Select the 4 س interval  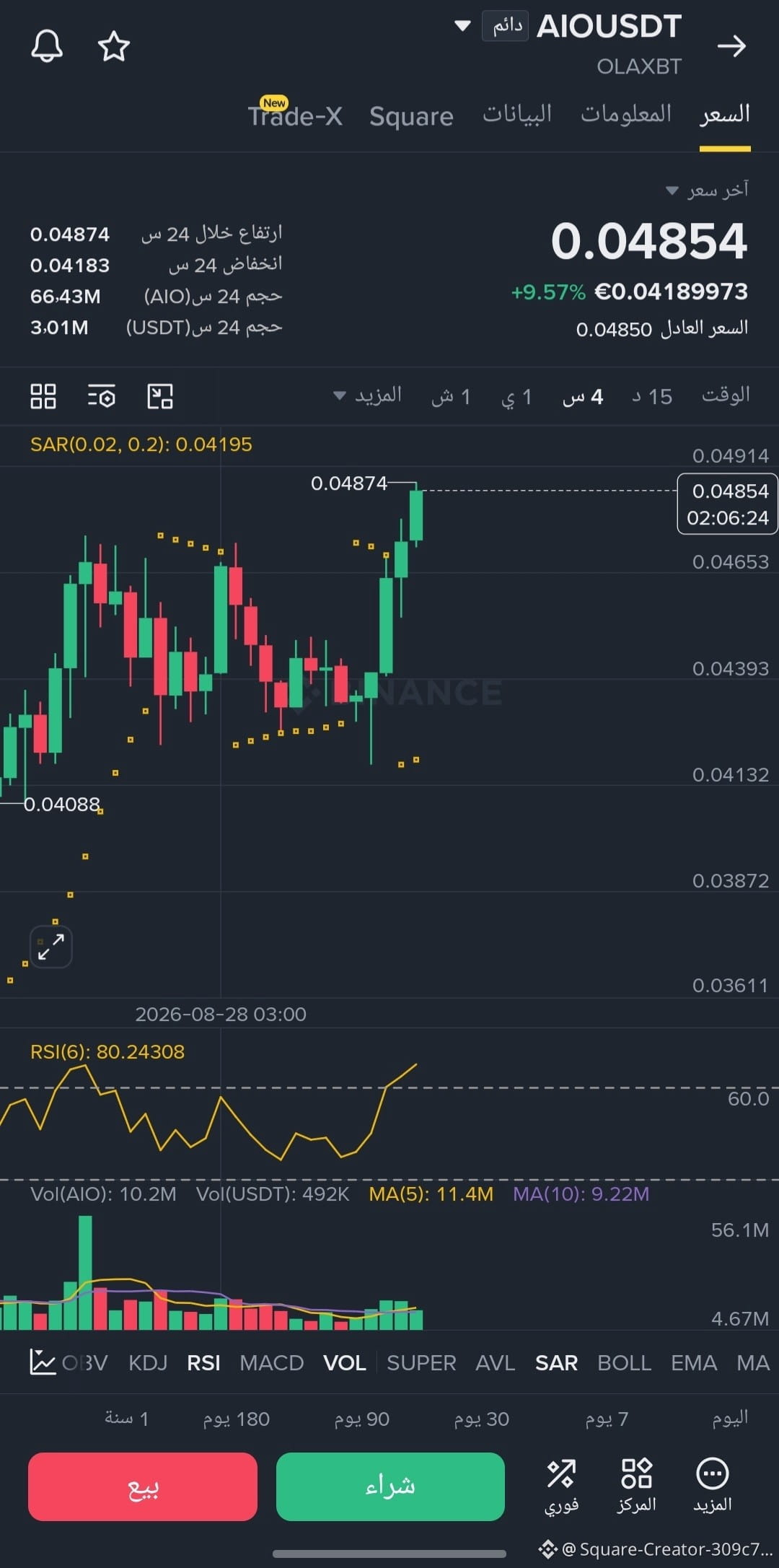[x=583, y=396]
